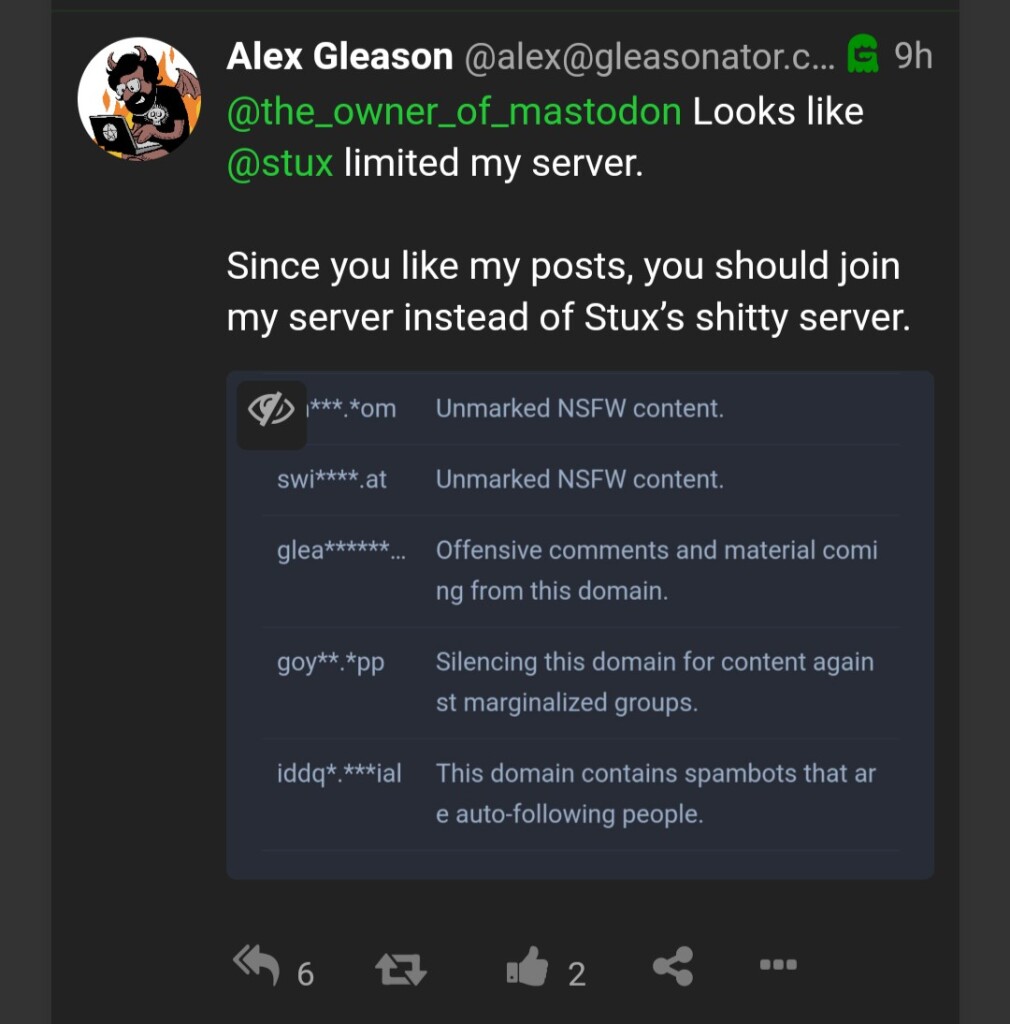
Task: Click the green ghost instance favicon
Action: 862,54
